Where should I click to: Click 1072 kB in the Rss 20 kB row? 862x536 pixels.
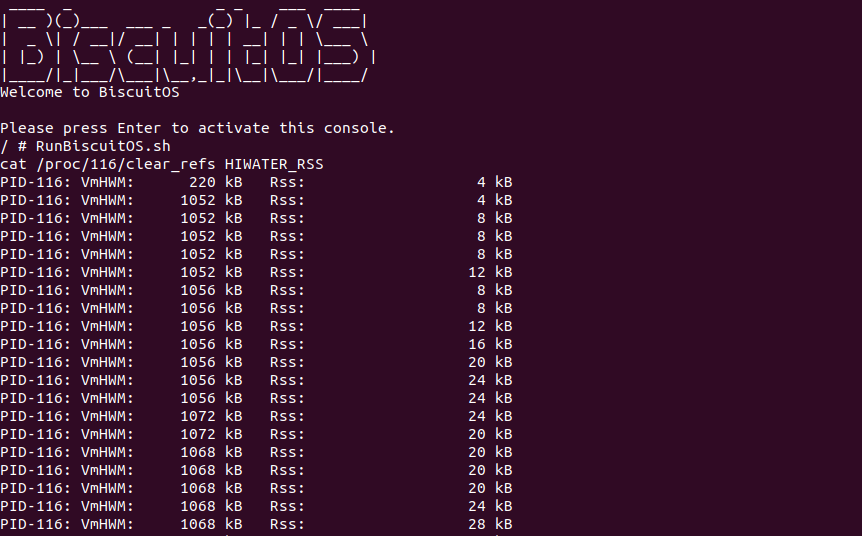pyautogui.click(x=211, y=434)
